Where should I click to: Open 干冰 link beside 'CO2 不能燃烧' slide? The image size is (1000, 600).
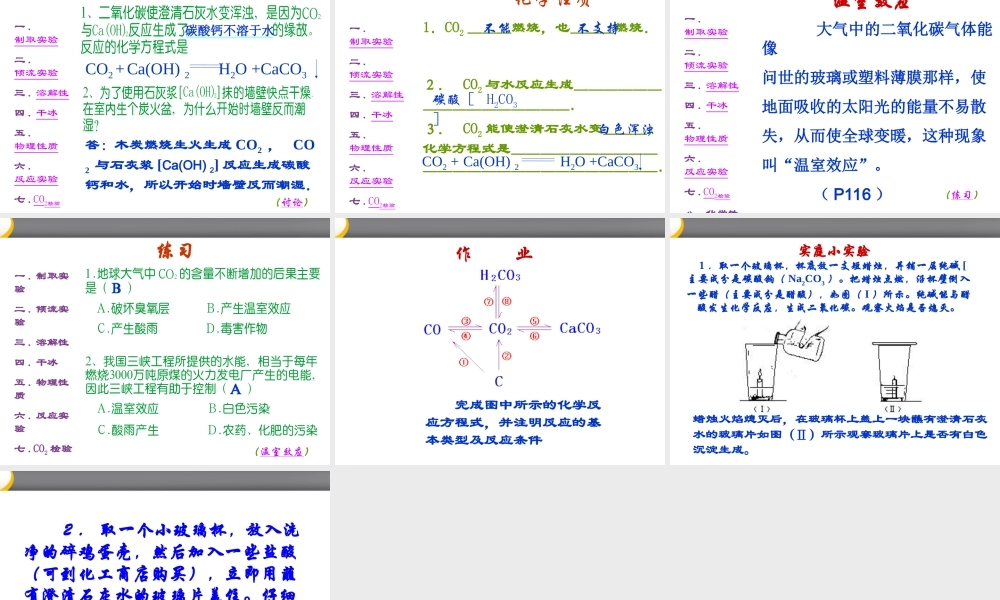click(382, 115)
